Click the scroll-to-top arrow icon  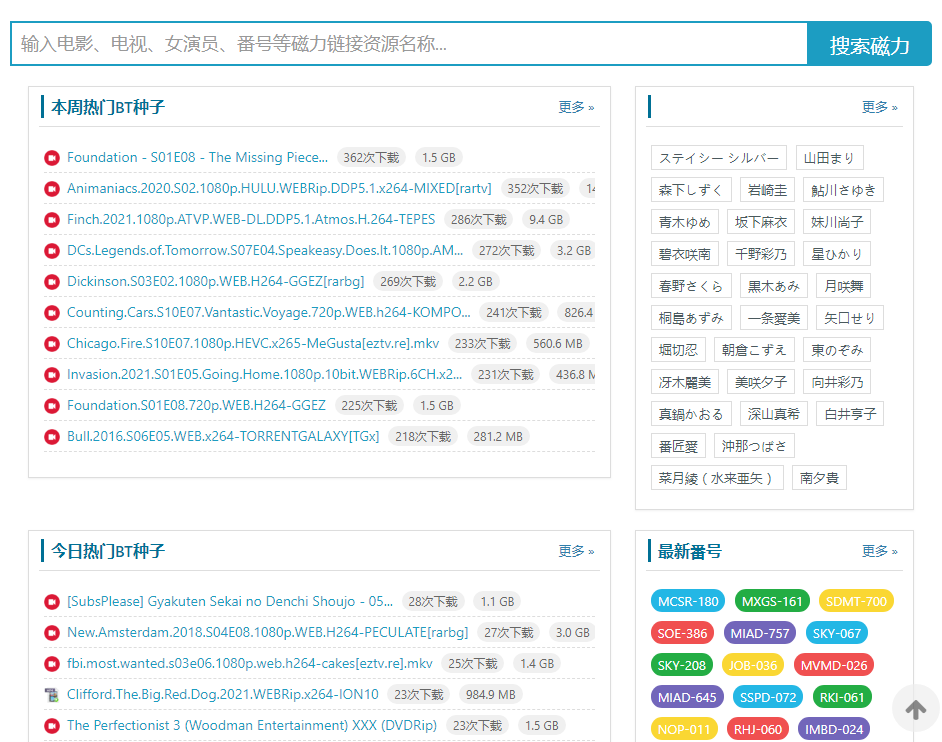point(916,709)
